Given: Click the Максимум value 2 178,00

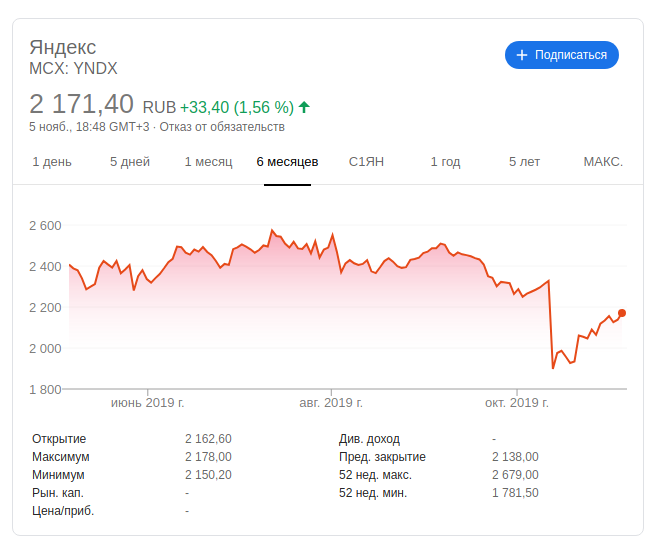Looking at the screenshot, I should click(x=208, y=457).
